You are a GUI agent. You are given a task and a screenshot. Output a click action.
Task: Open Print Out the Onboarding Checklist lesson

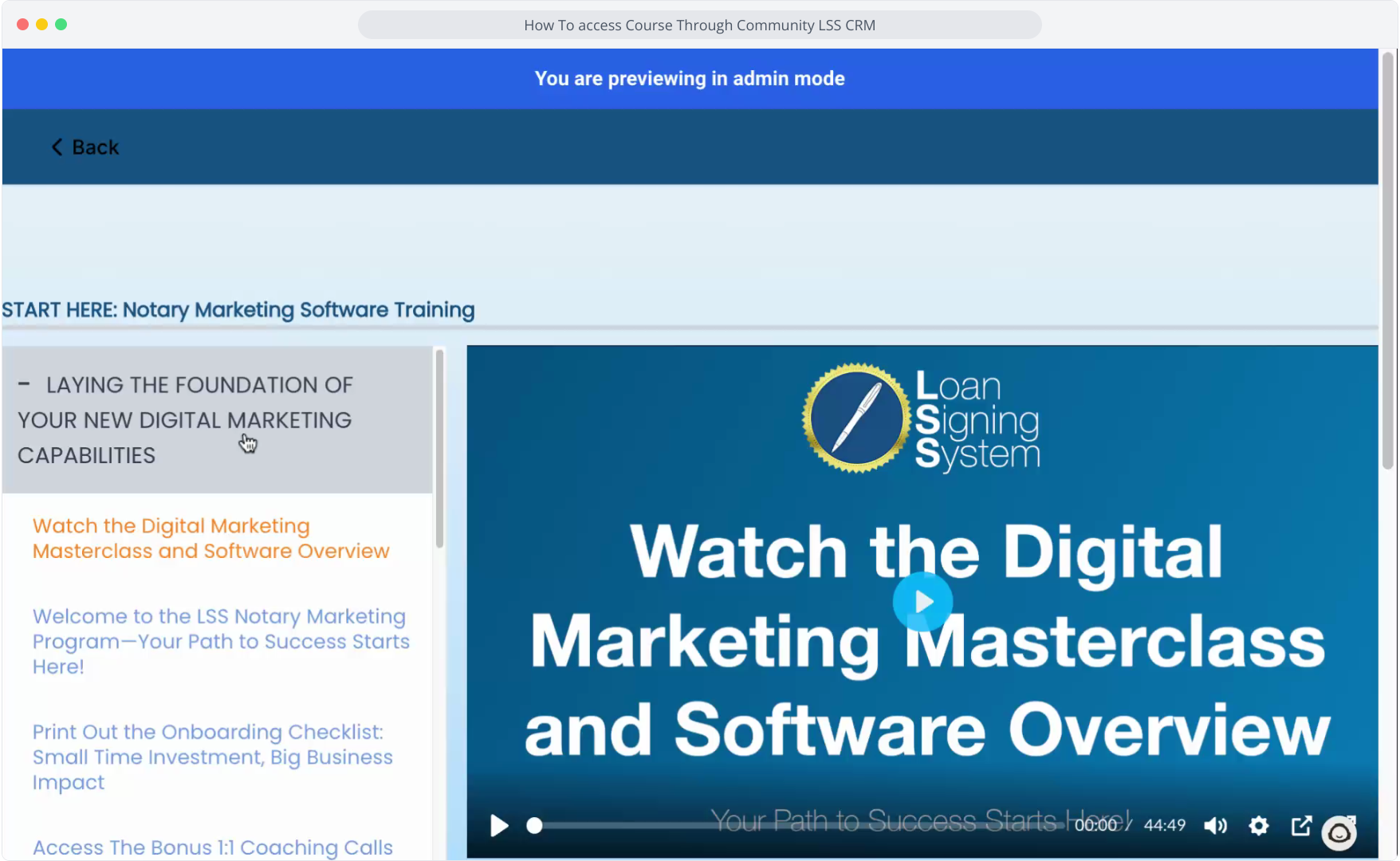213,757
